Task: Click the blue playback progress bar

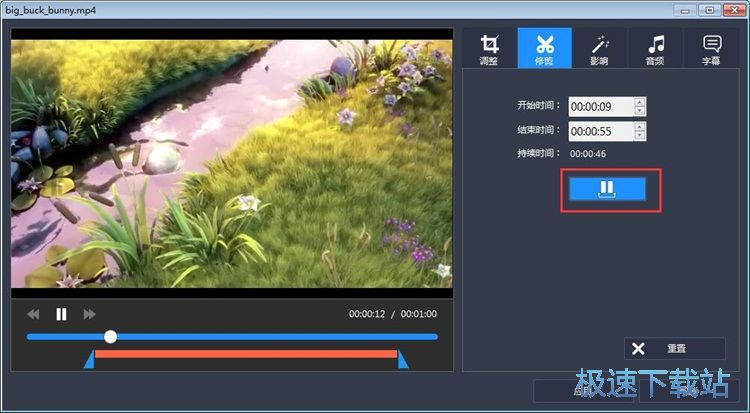Action: coord(232,337)
